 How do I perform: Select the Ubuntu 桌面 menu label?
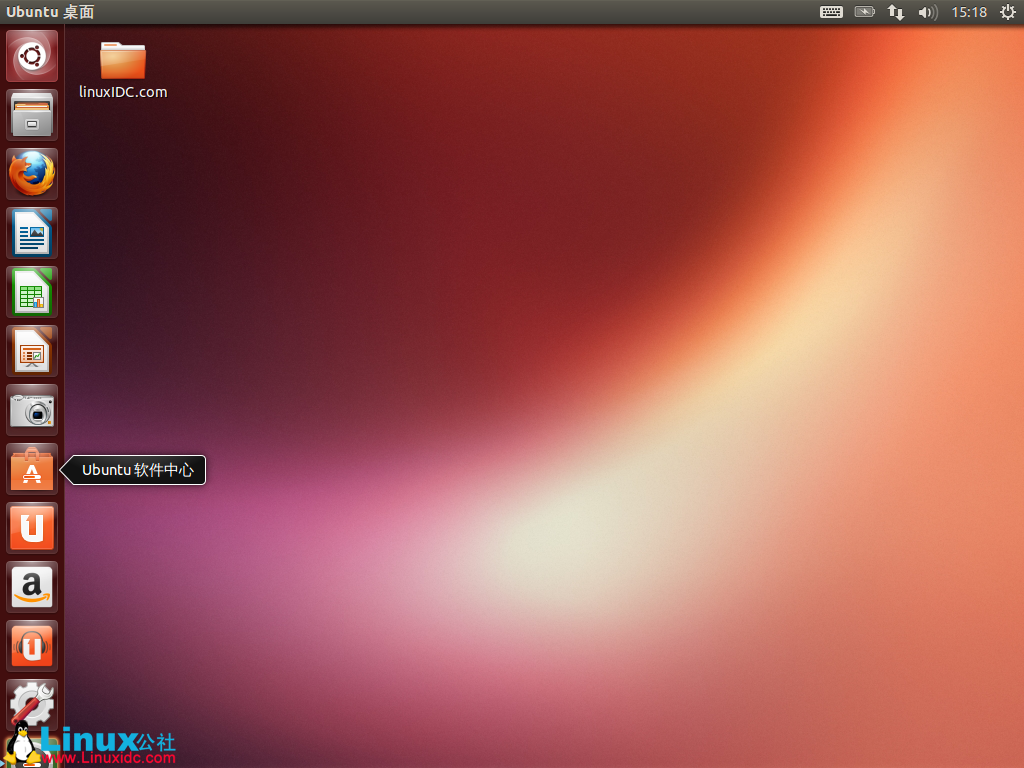(47, 13)
